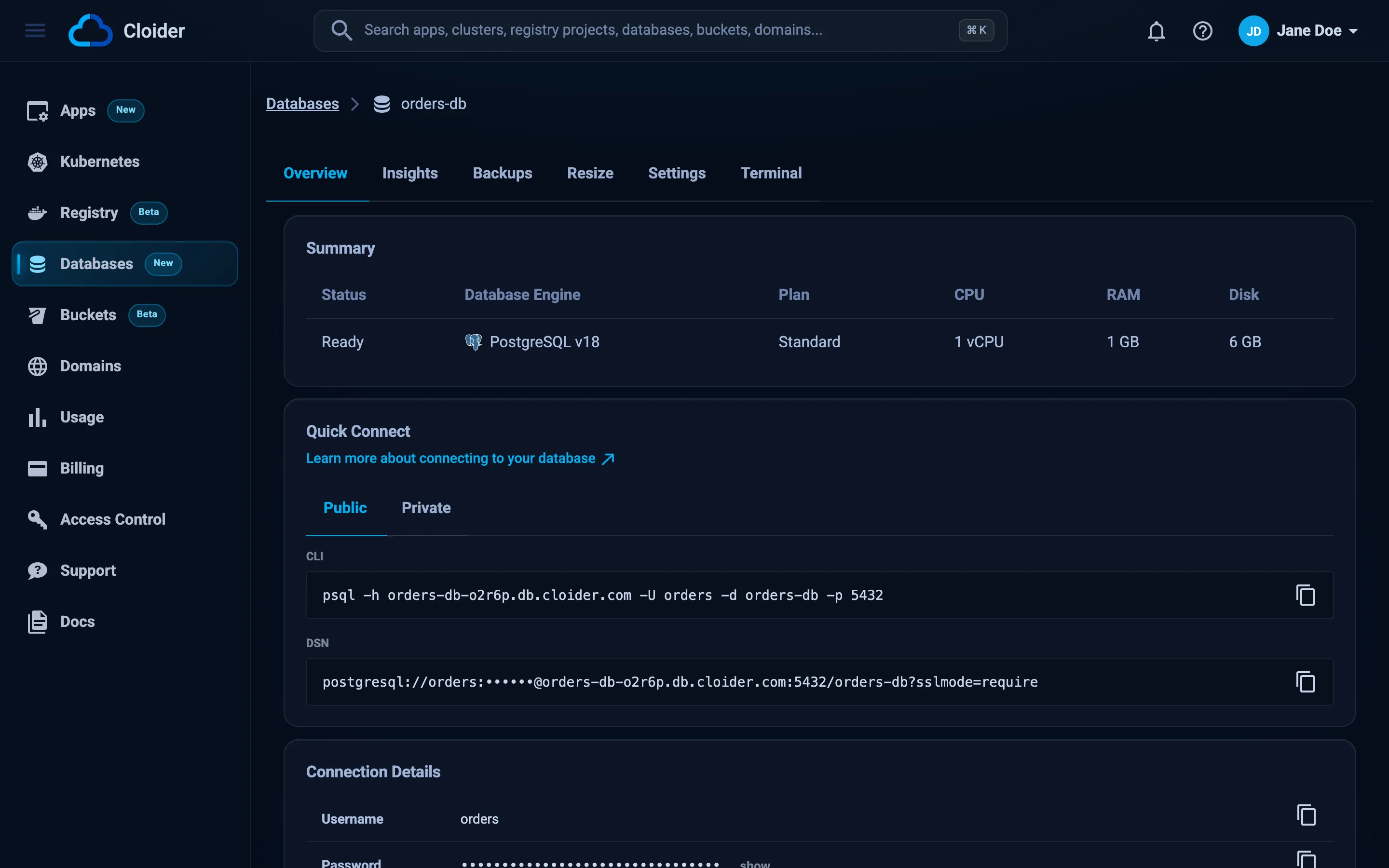
Task: Click the orders-db breadcrumb text
Action: [x=434, y=103]
